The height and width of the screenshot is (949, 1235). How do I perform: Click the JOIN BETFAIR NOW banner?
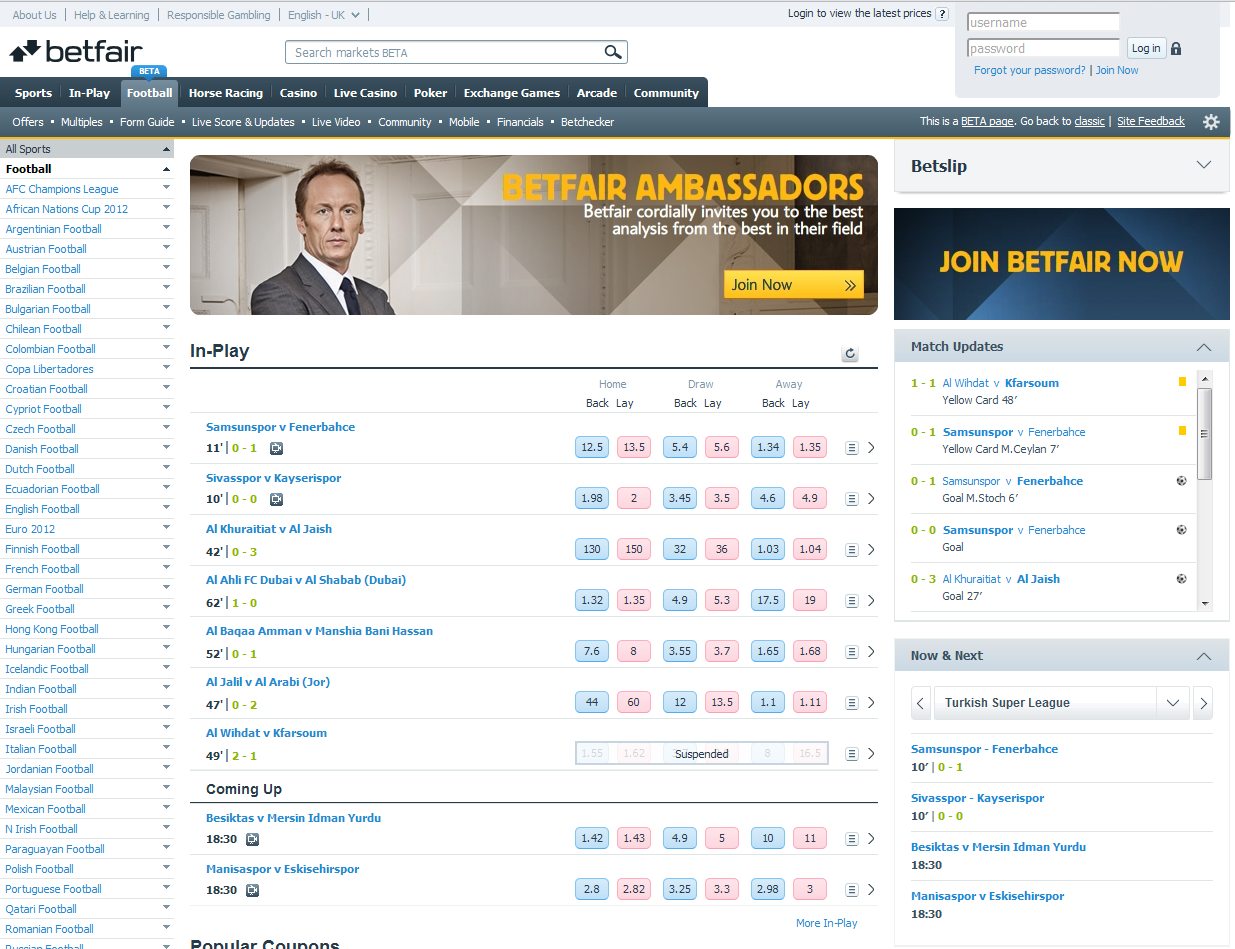(x=1062, y=264)
